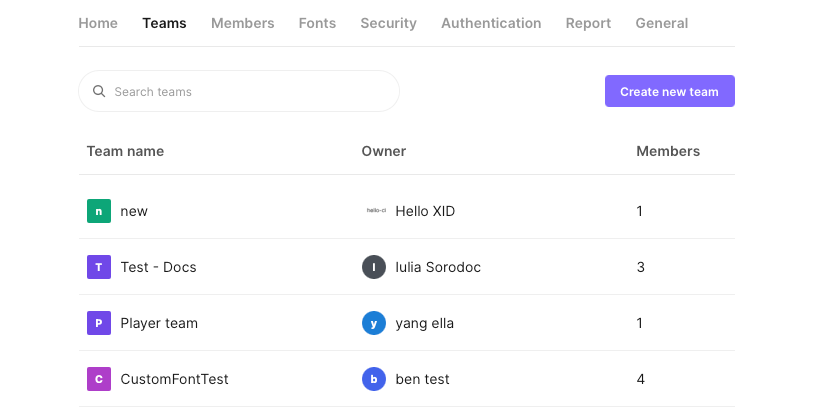Viewport: 817px width, 411px height.
Task: Click the green 'n' team icon
Action: click(98, 211)
